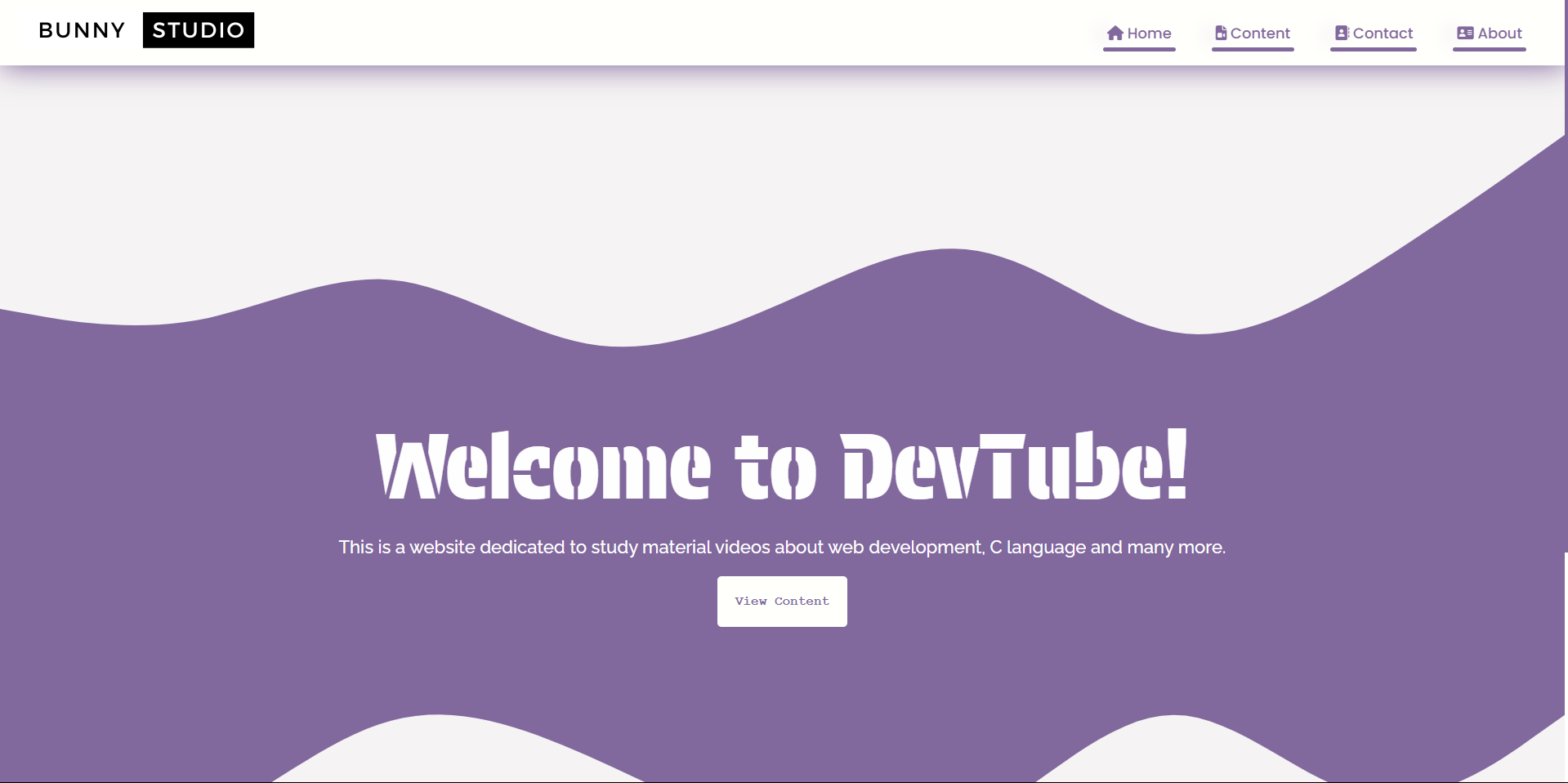Click the Home icon to return home
The height and width of the screenshot is (783, 1568).
pos(1115,33)
